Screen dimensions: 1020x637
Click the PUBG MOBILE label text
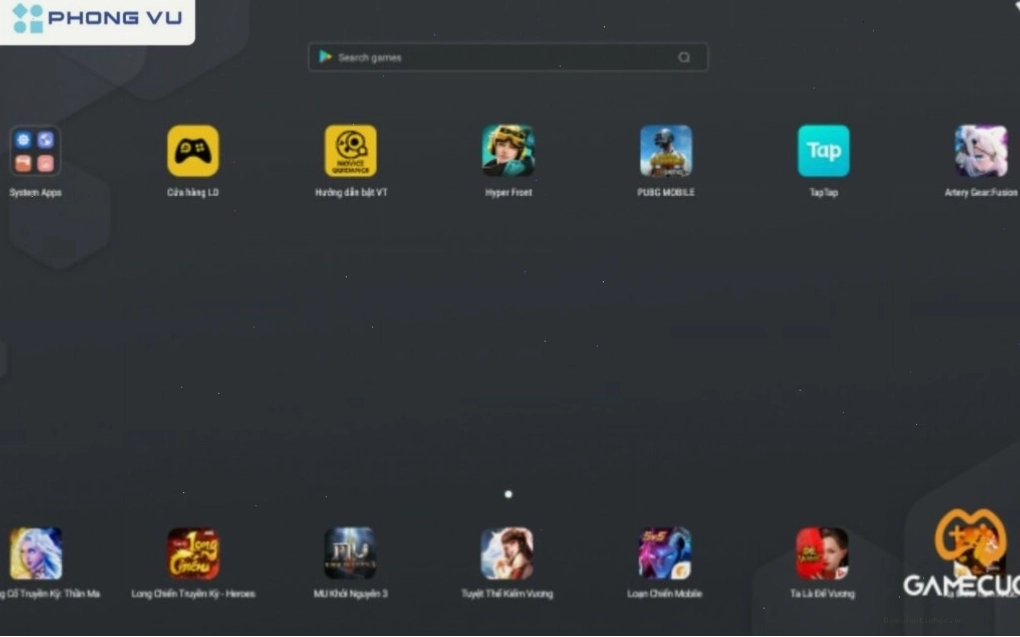click(666, 193)
